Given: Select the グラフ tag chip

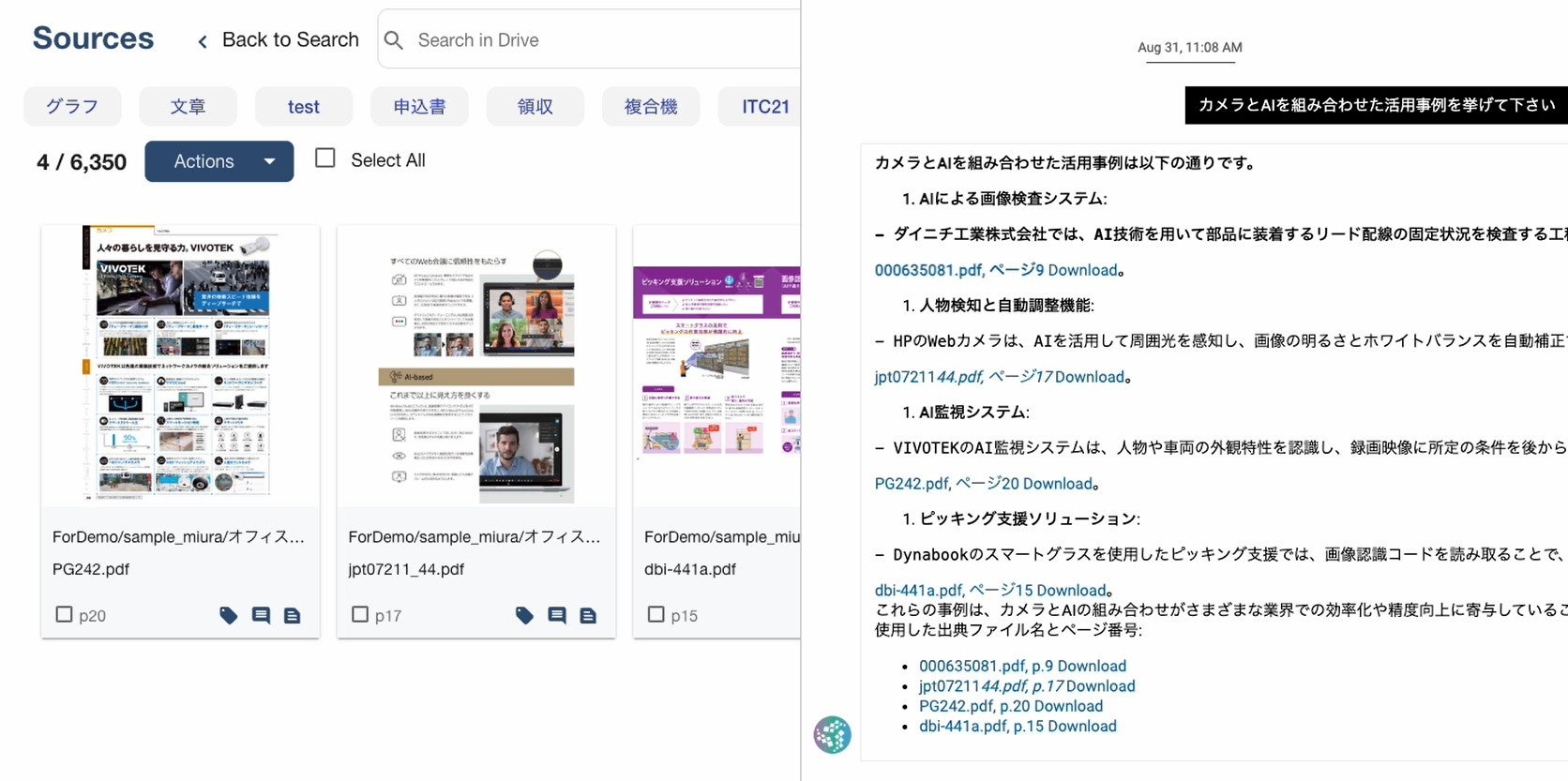Looking at the screenshot, I should [72, 107].
